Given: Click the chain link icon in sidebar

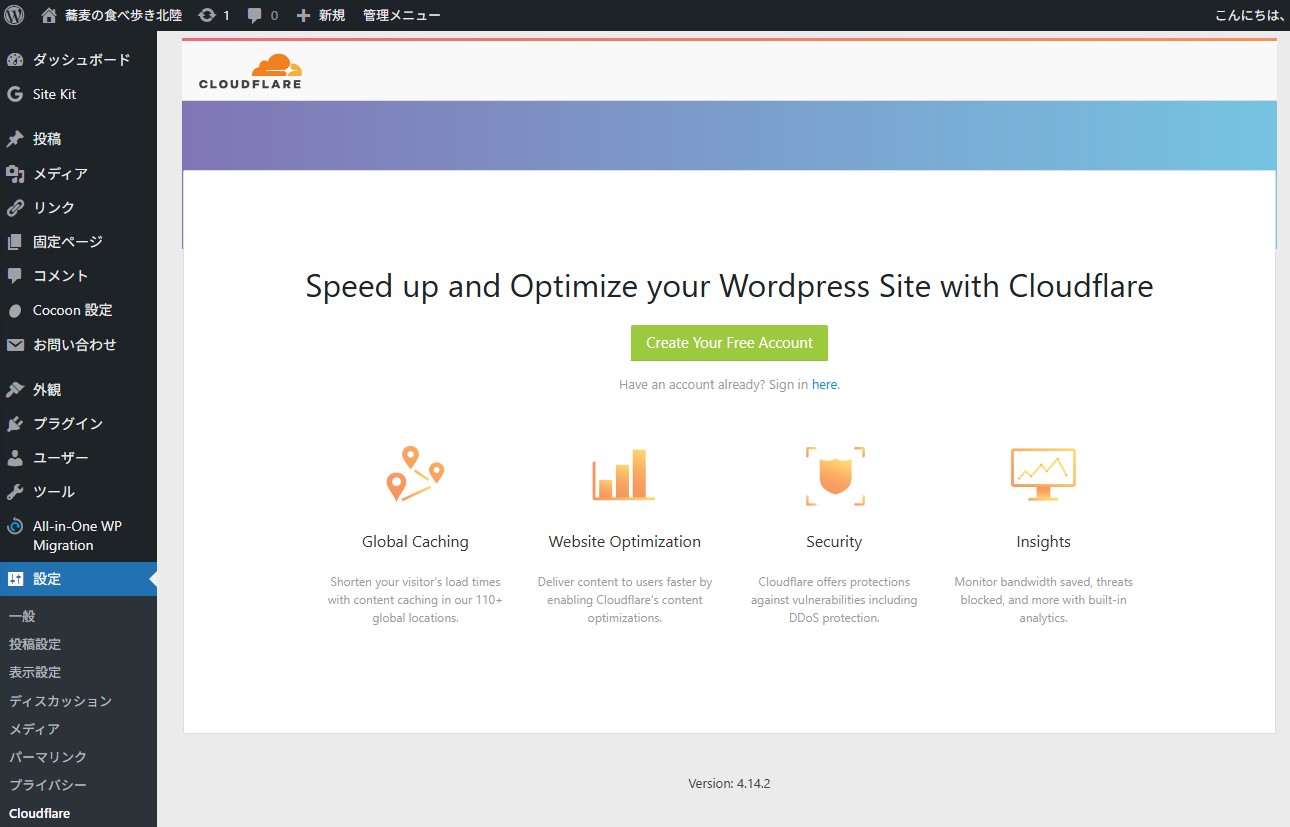Looking at the screenshot, I should pyautogui.click(x=15, y=208).
